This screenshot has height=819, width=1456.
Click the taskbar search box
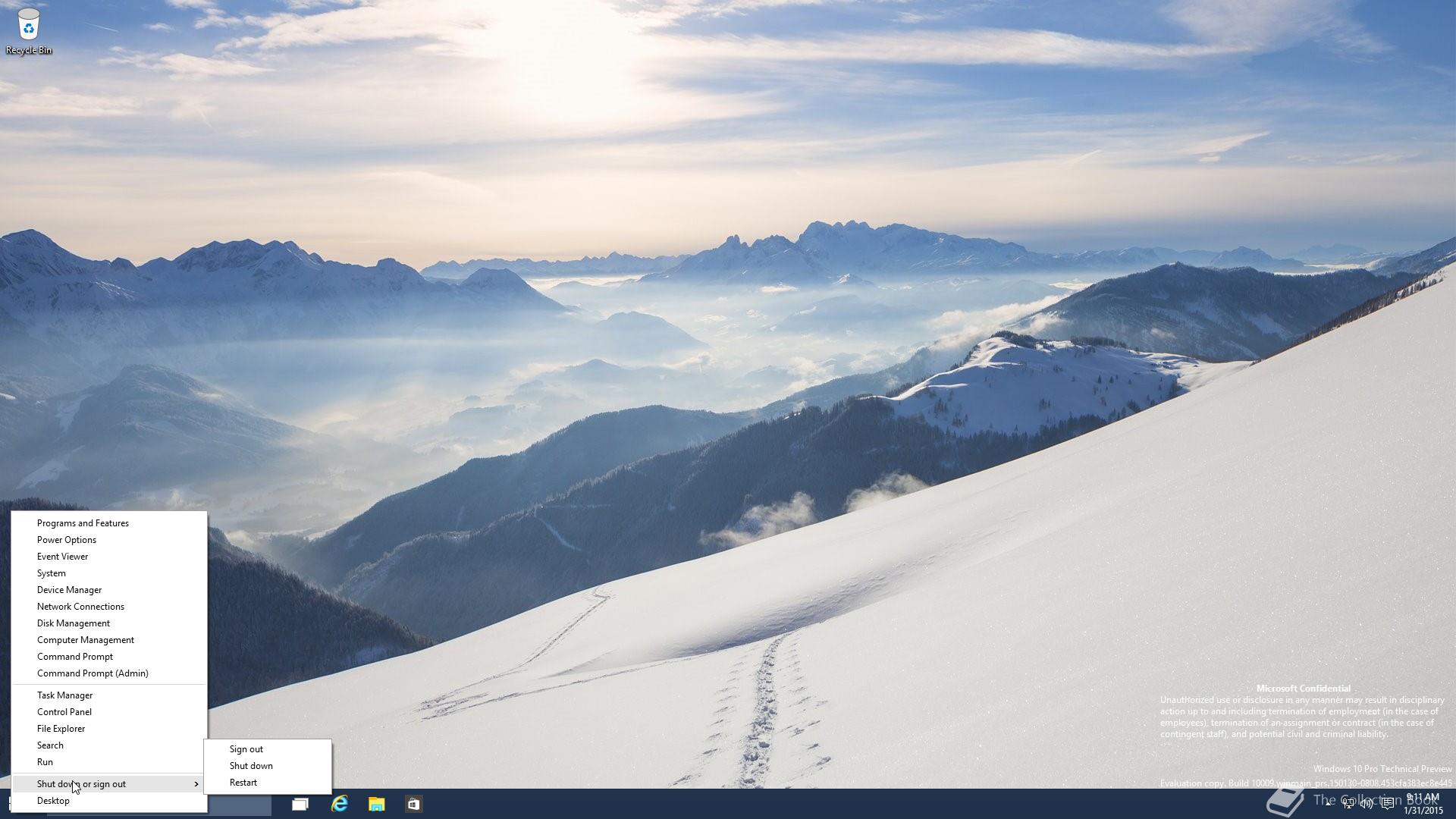239,804
